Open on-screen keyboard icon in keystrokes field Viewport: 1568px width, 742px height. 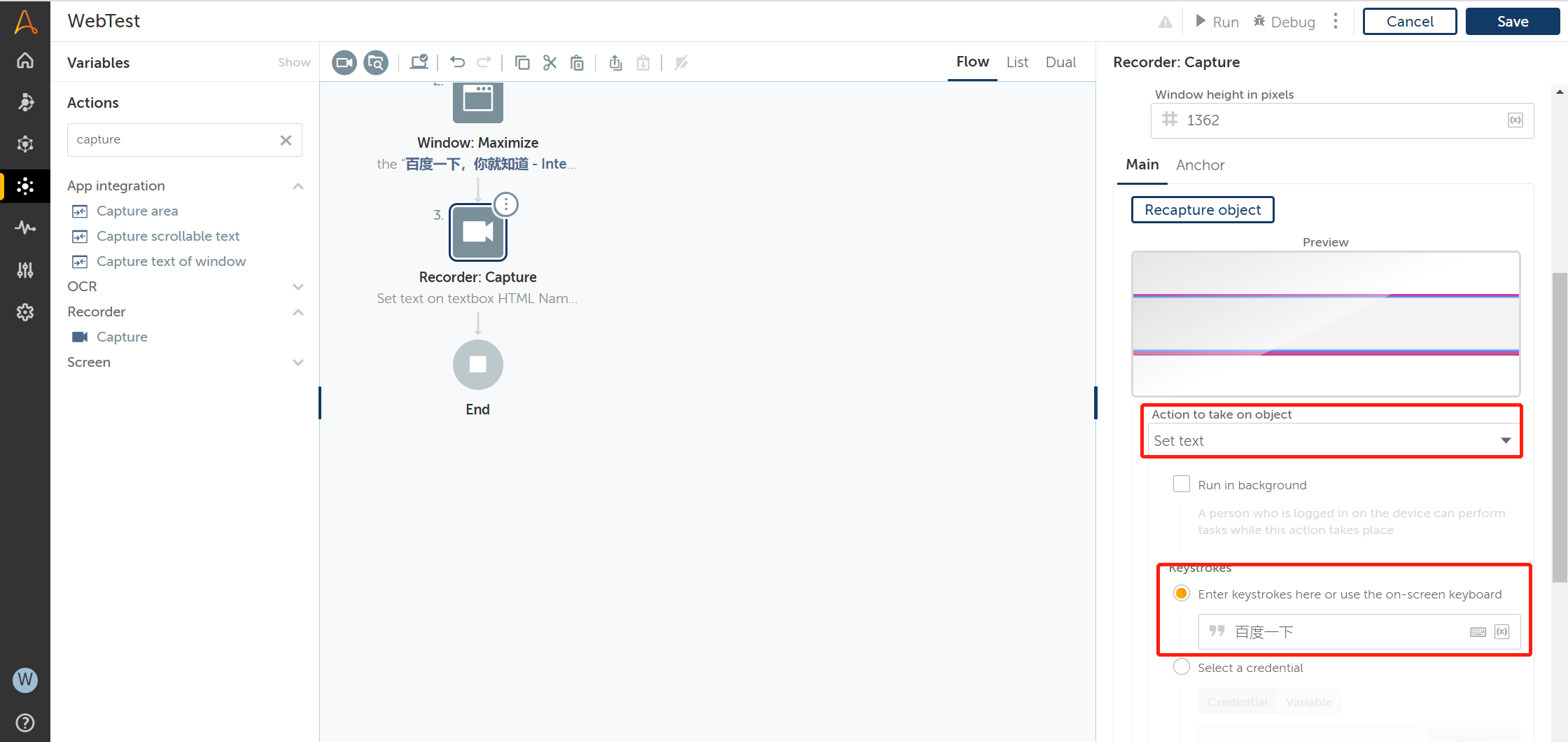pyautogui.click(x=1478, y=632)
